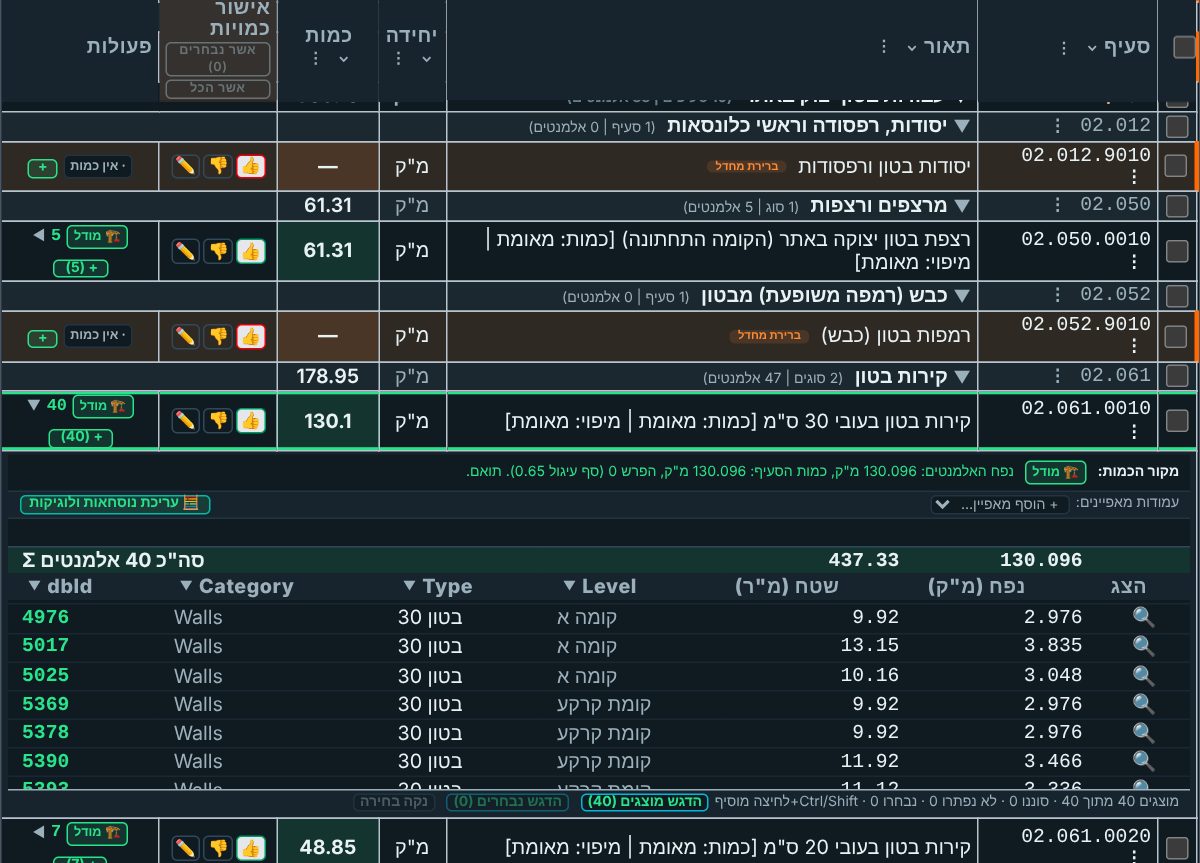Check the group 02.061 checkbox
The width and height of the screenshot is (1200, 863).
1177,376
